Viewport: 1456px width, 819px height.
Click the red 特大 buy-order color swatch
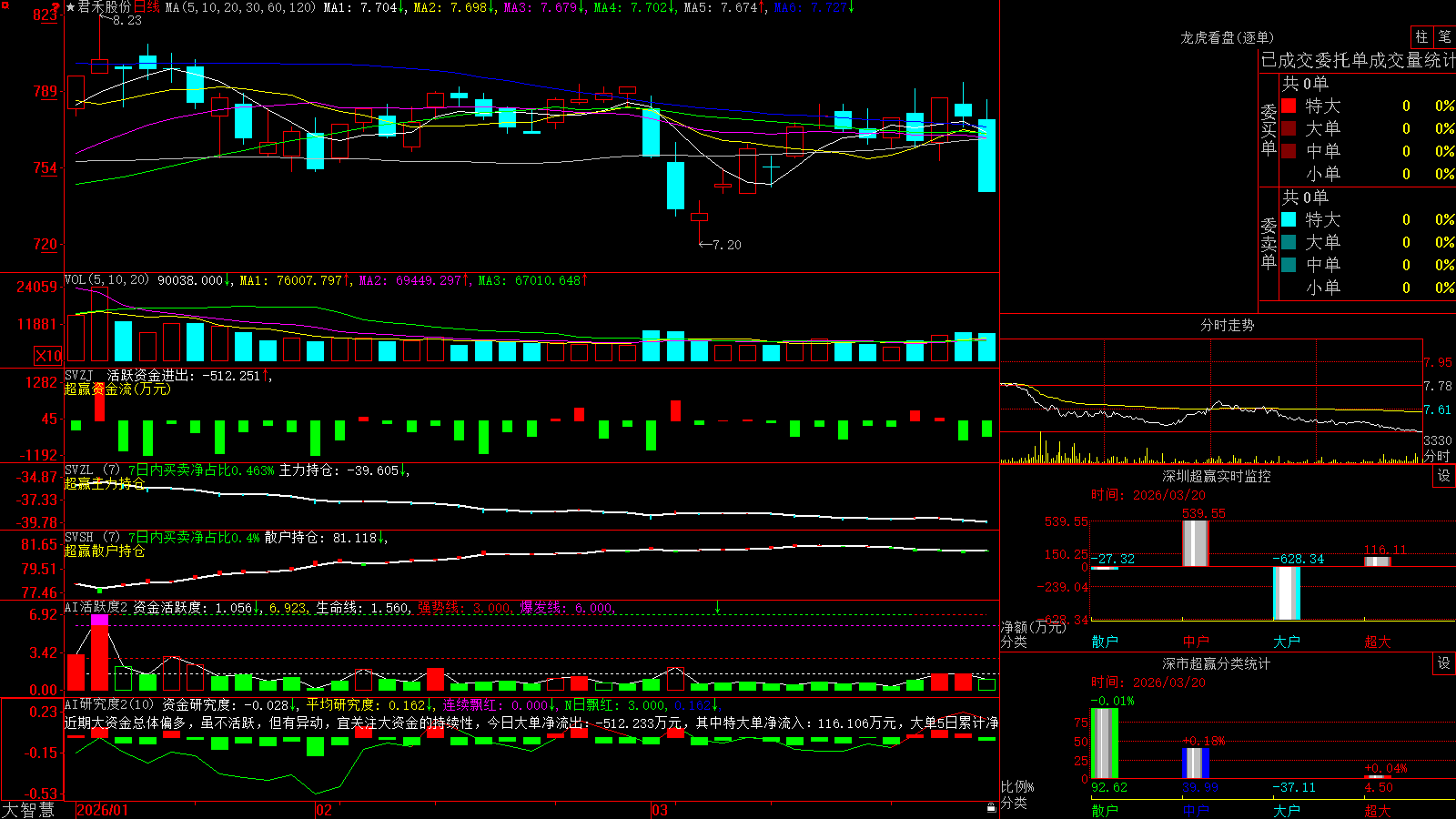point(1289,106)
